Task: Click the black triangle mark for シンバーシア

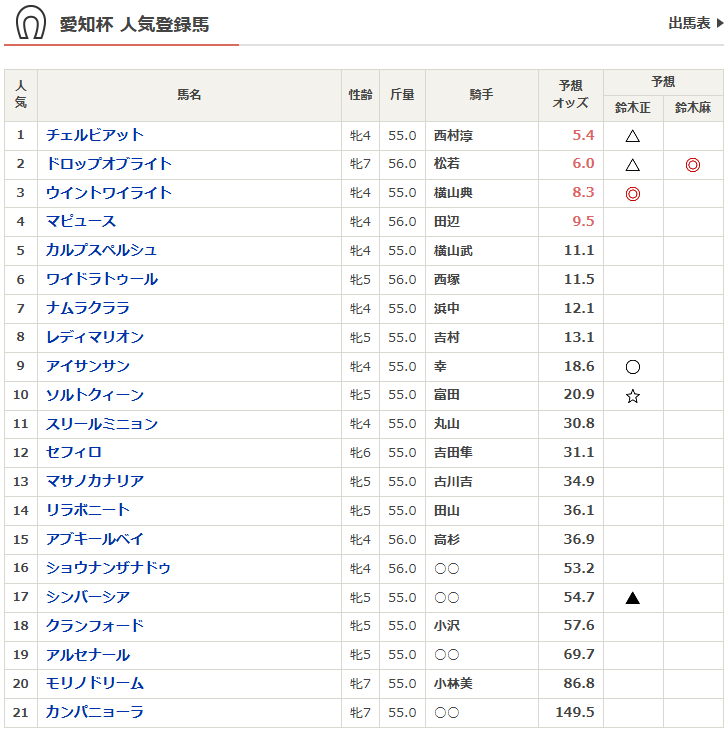Action: [632, 598]
